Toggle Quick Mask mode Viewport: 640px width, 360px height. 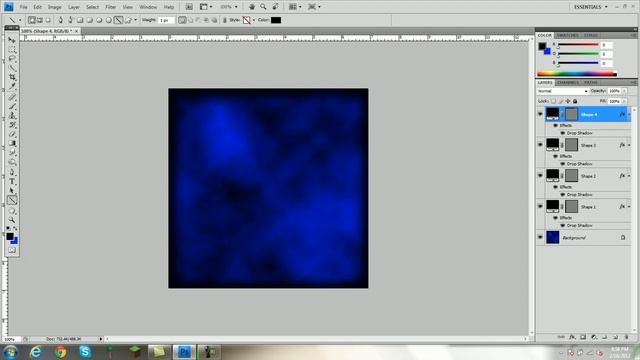tap(12, 250)
